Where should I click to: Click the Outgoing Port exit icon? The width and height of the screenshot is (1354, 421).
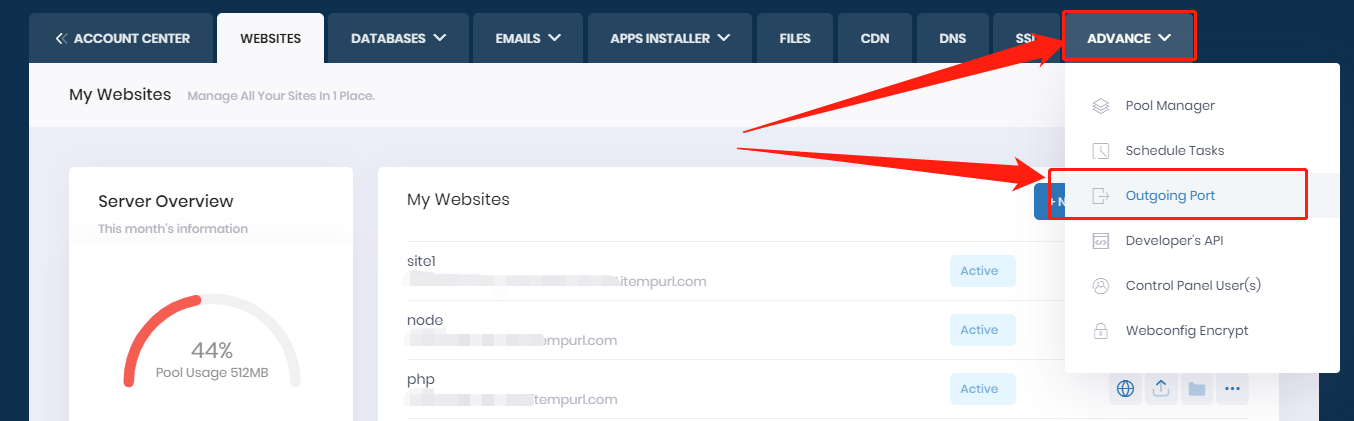click(1100, 196)
